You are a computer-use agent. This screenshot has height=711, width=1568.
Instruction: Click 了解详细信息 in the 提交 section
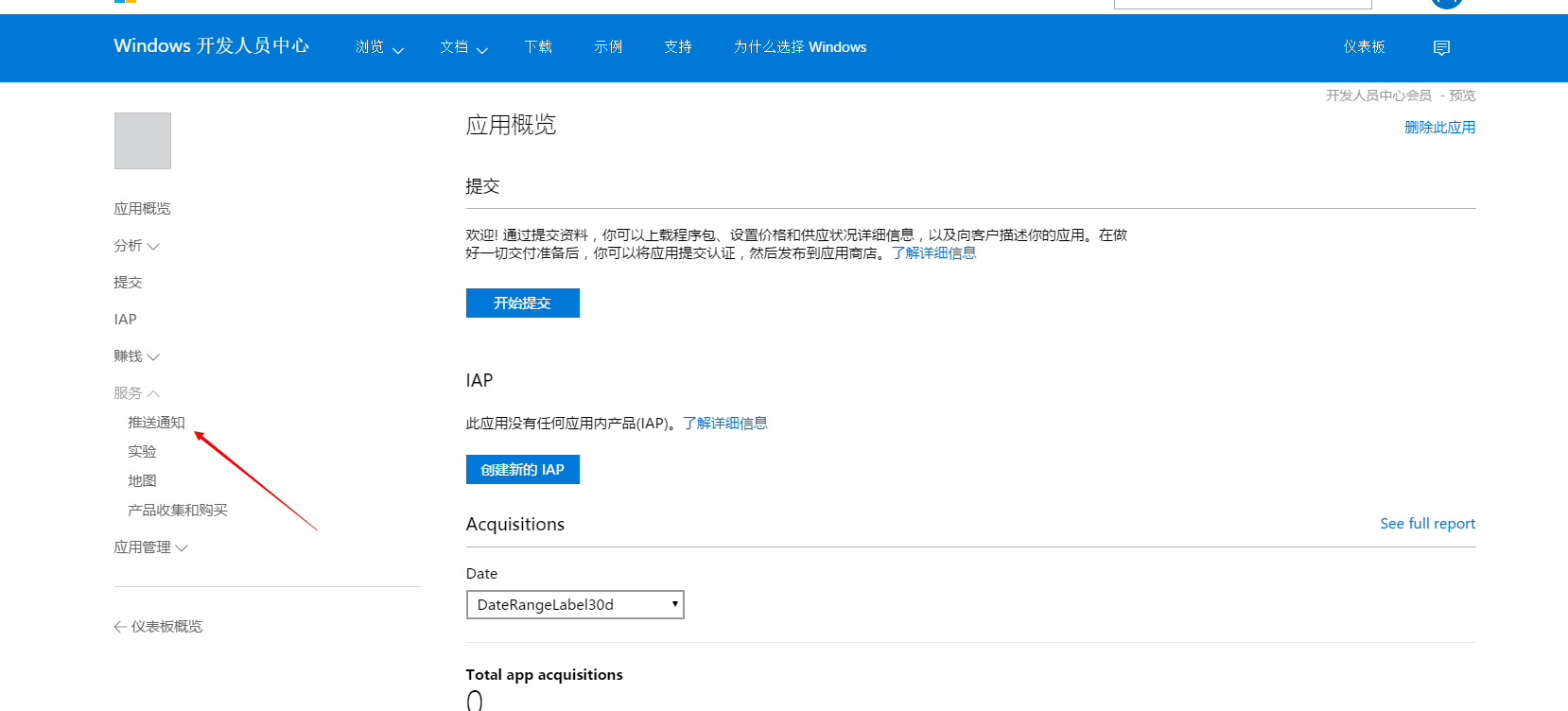point(934,253)
